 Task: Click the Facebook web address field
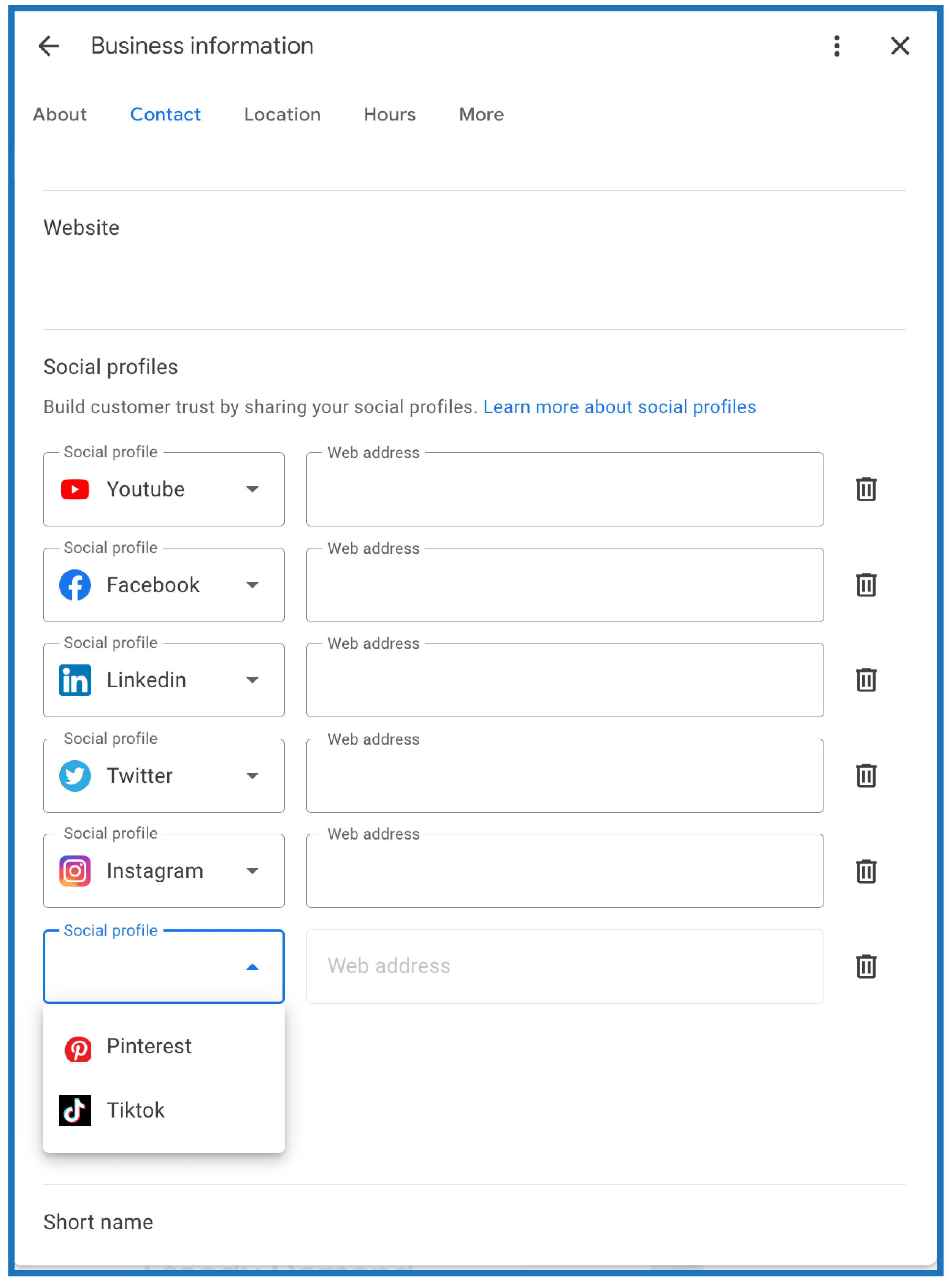click(565, 585)
